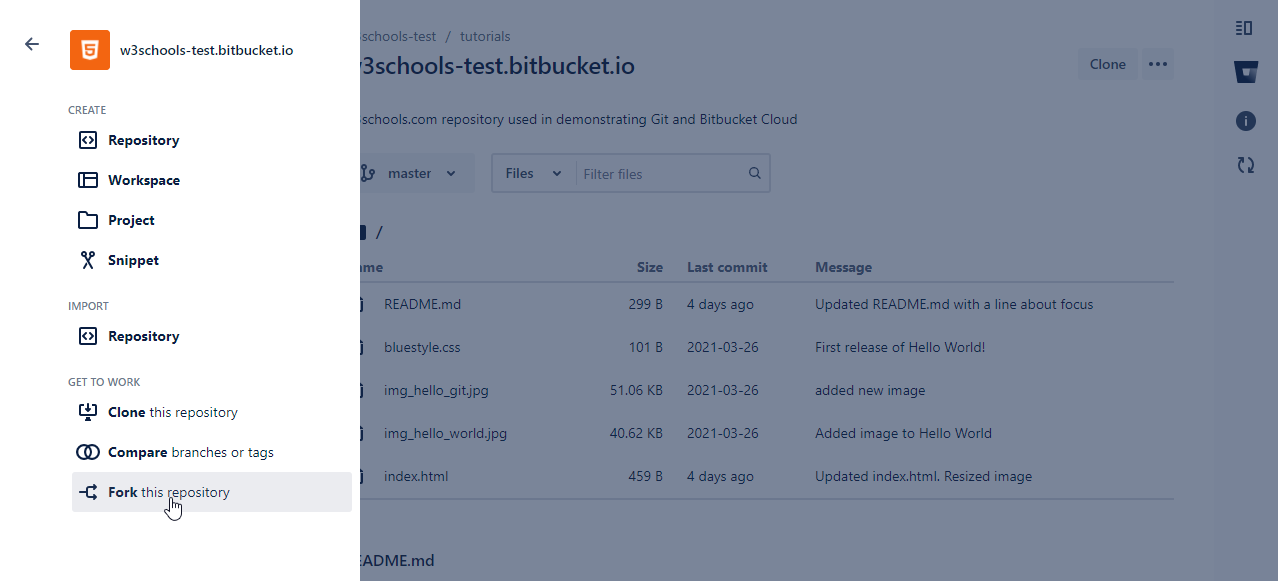Image resolution: width=1278 pixels, height=581 pixels.
Task: Click the Project folder icon
Action: point(88,220)
